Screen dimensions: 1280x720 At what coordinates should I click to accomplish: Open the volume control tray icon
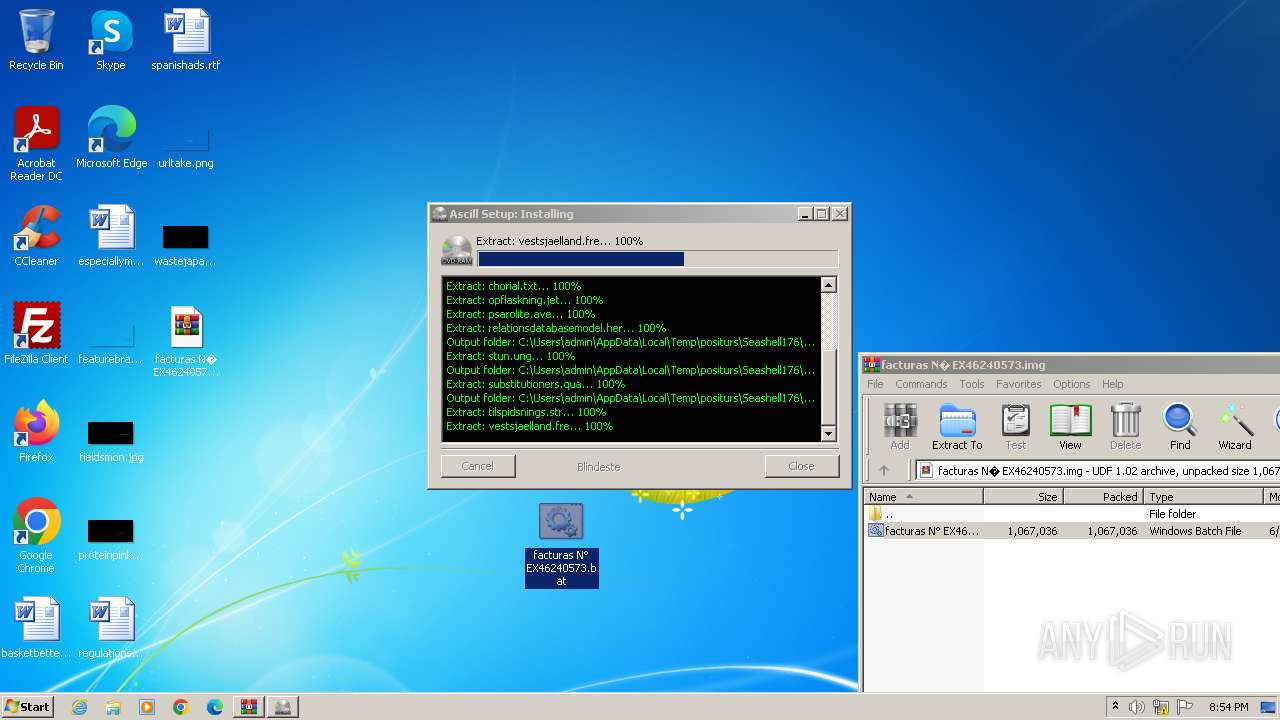(x=1137, y=707)
